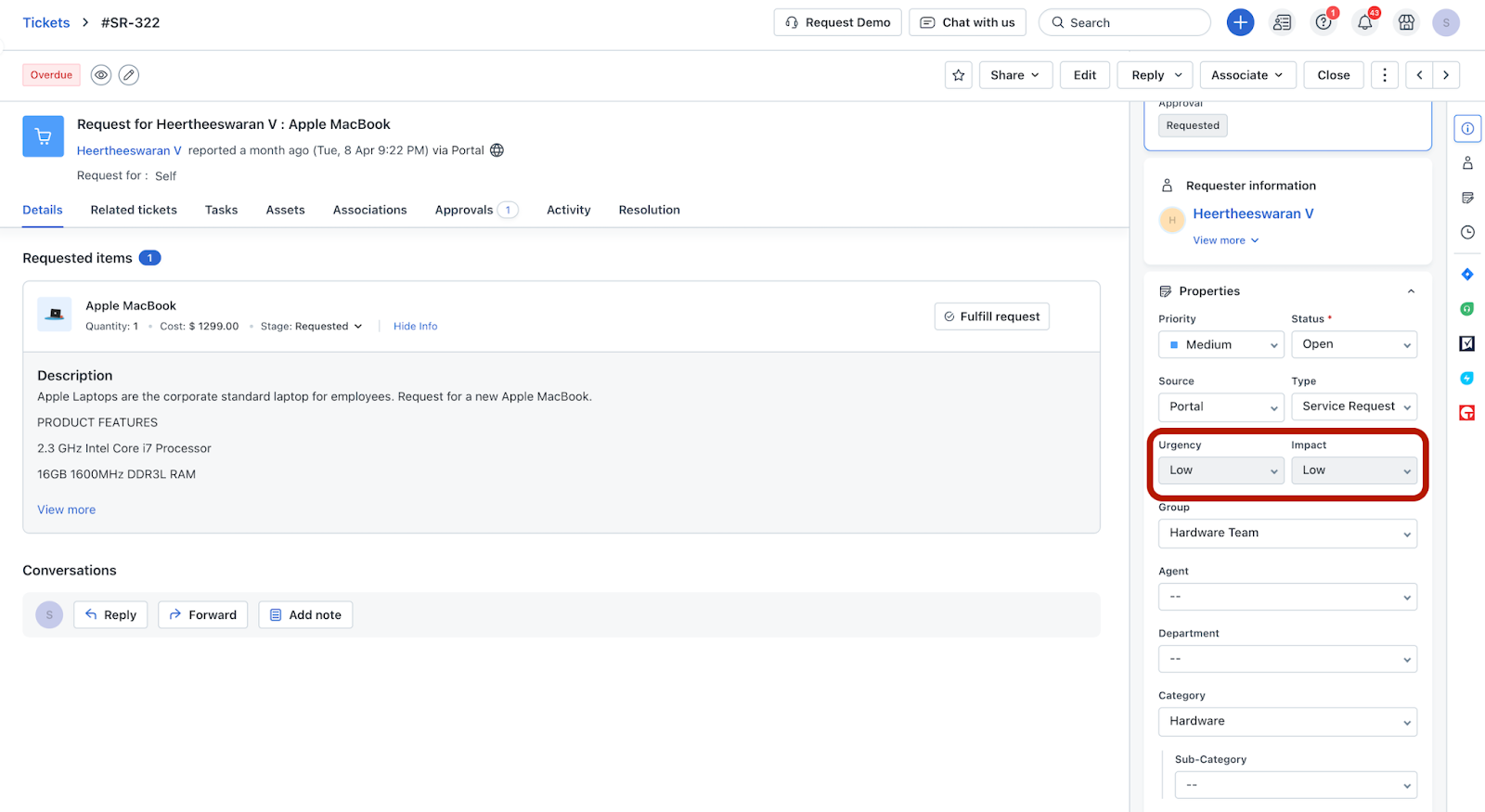Open the Category dropdown showing Hardware
This screenshot has width=1485, height=812.
tap(1287, 721)
